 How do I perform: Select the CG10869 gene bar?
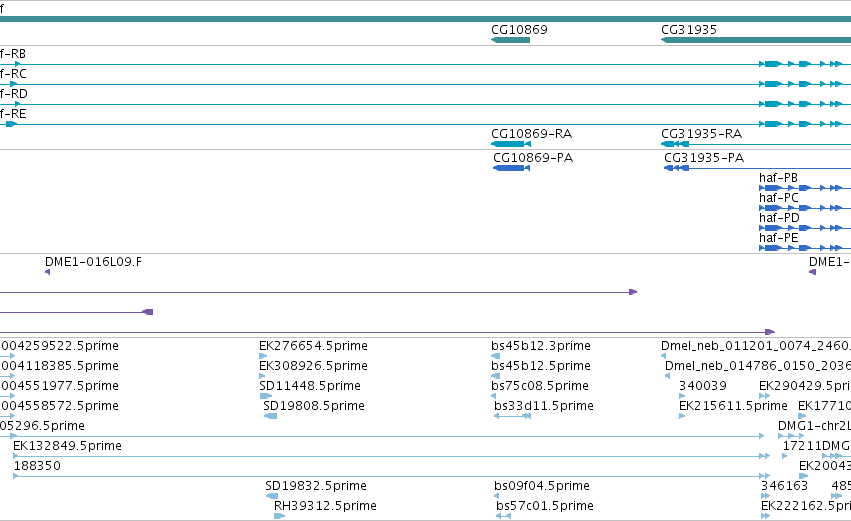pos(510,40)
